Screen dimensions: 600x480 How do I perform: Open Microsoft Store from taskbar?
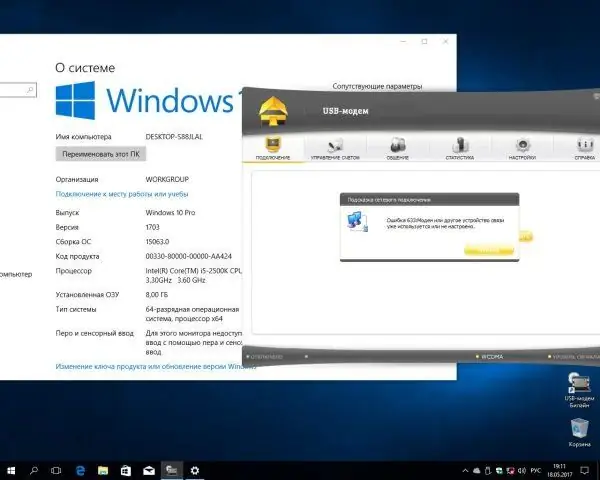126,470
